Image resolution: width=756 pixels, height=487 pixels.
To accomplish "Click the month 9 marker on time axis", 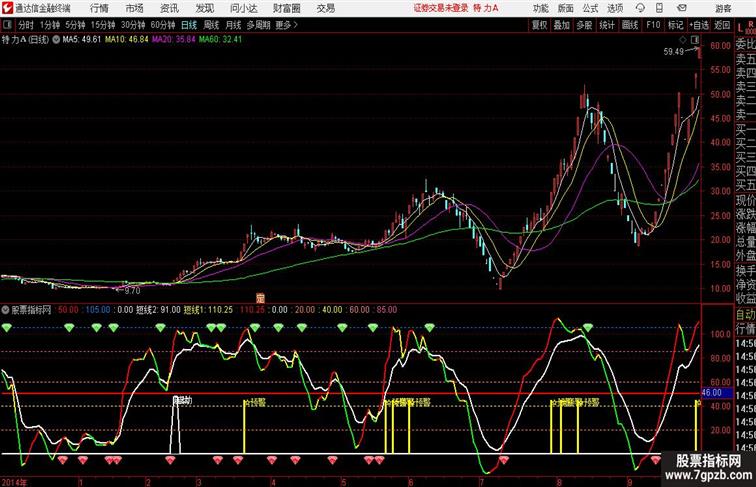I will tap(630, 482).
